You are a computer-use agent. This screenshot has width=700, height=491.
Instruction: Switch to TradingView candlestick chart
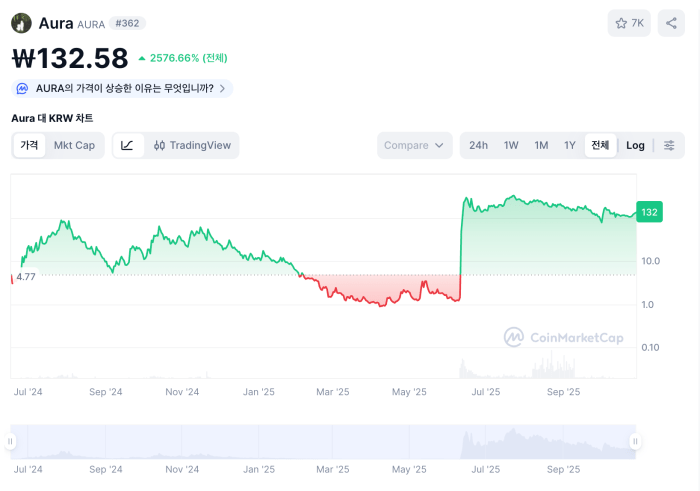coord(192,145)
